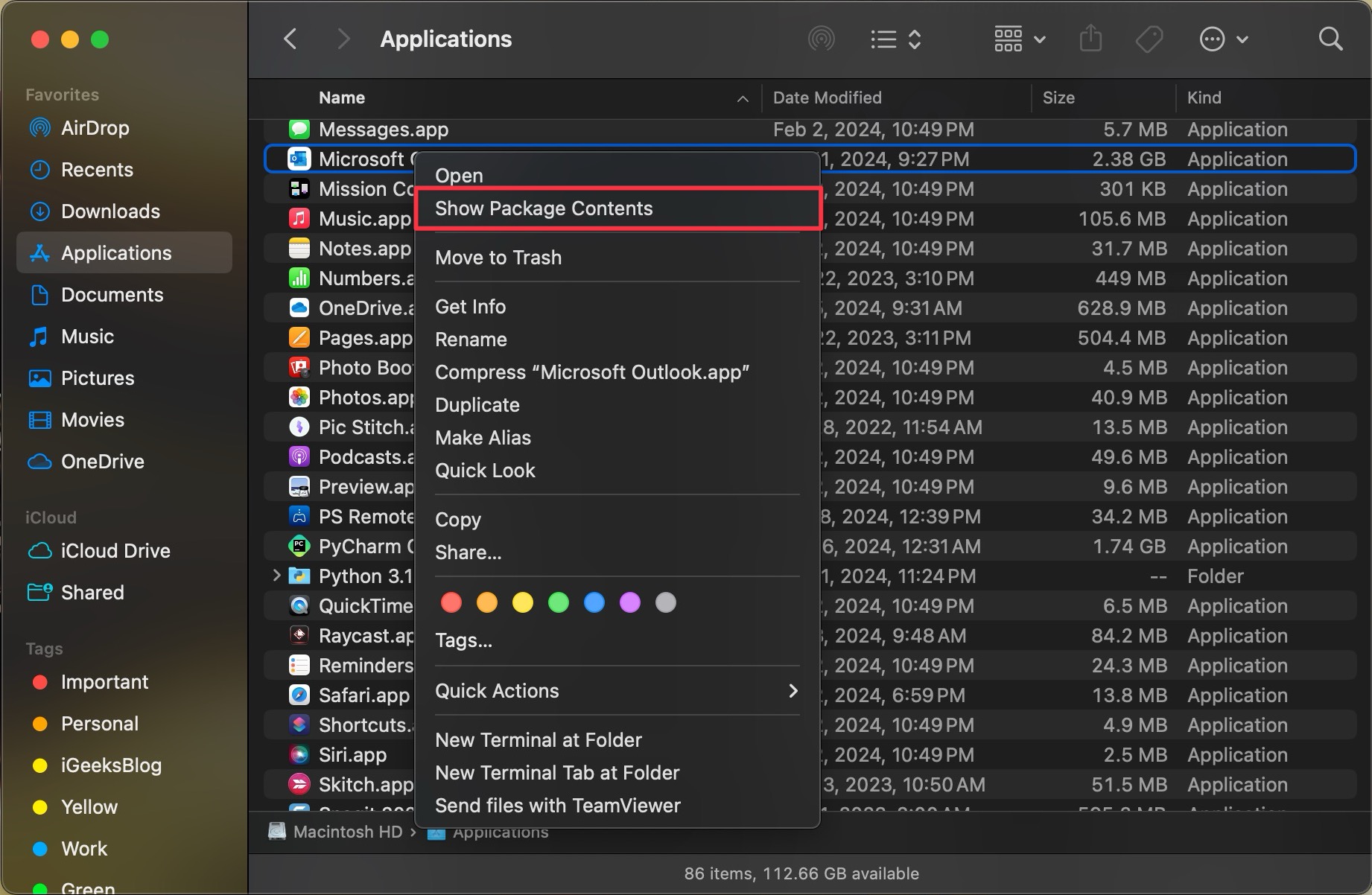Viewport: 1372px width, 895px height.
Task: Sort by the Date Modified column
Action: tap(827, 98)
